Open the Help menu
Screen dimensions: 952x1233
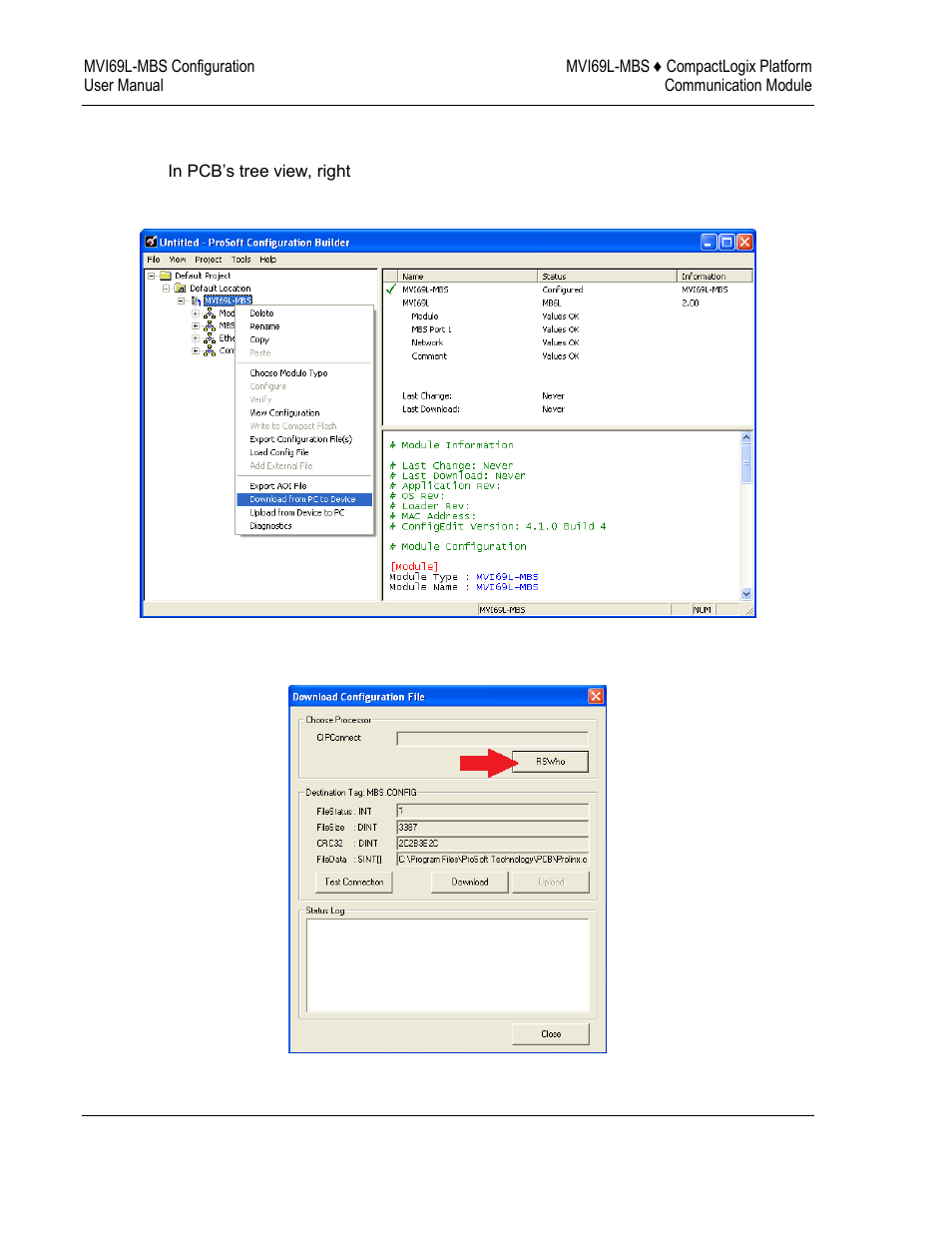click(268, 260)
